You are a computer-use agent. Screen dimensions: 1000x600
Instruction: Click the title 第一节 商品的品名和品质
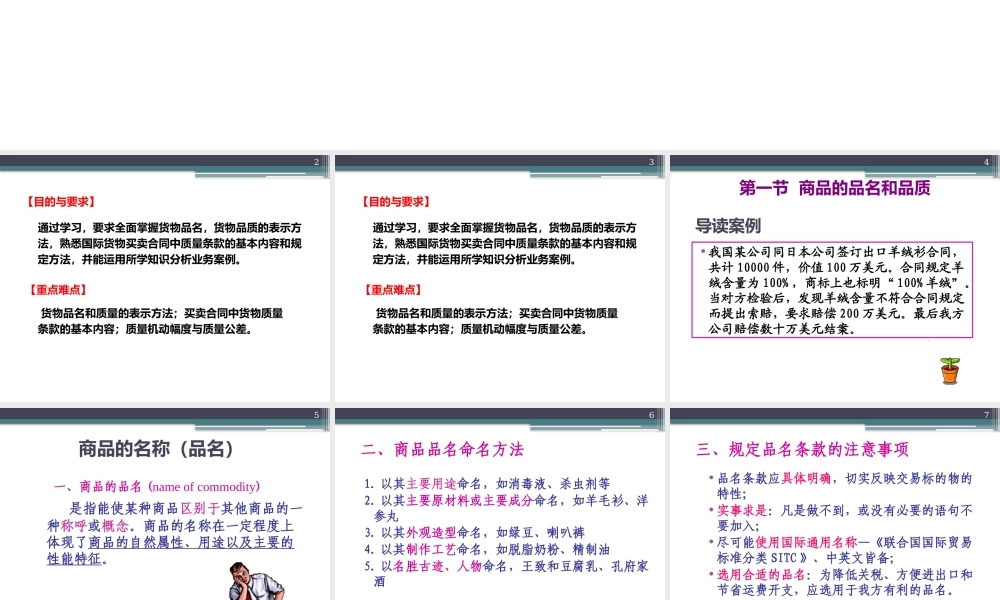[x=833, y=188]
